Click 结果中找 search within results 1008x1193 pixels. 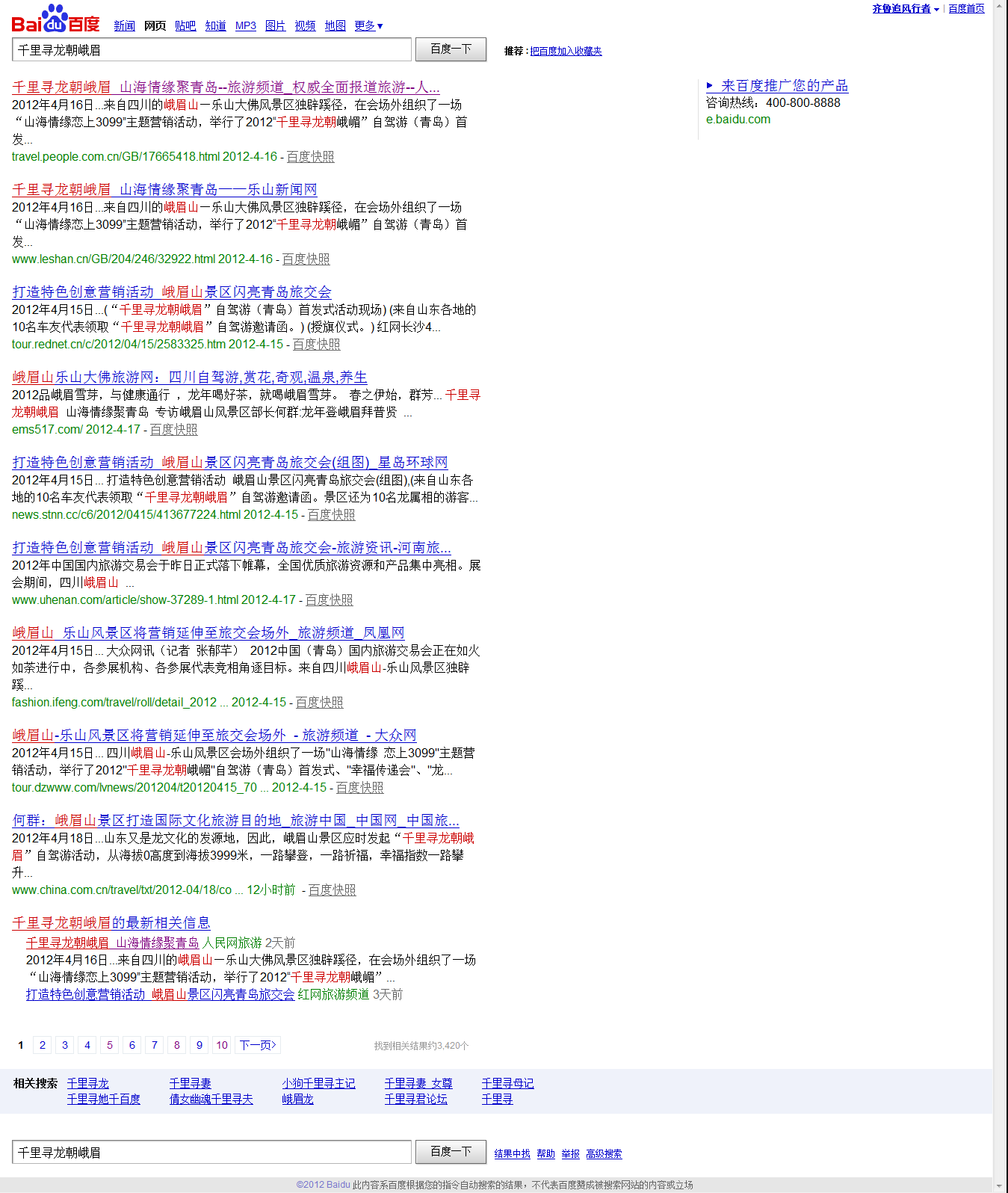click(x=513, y=1154)
